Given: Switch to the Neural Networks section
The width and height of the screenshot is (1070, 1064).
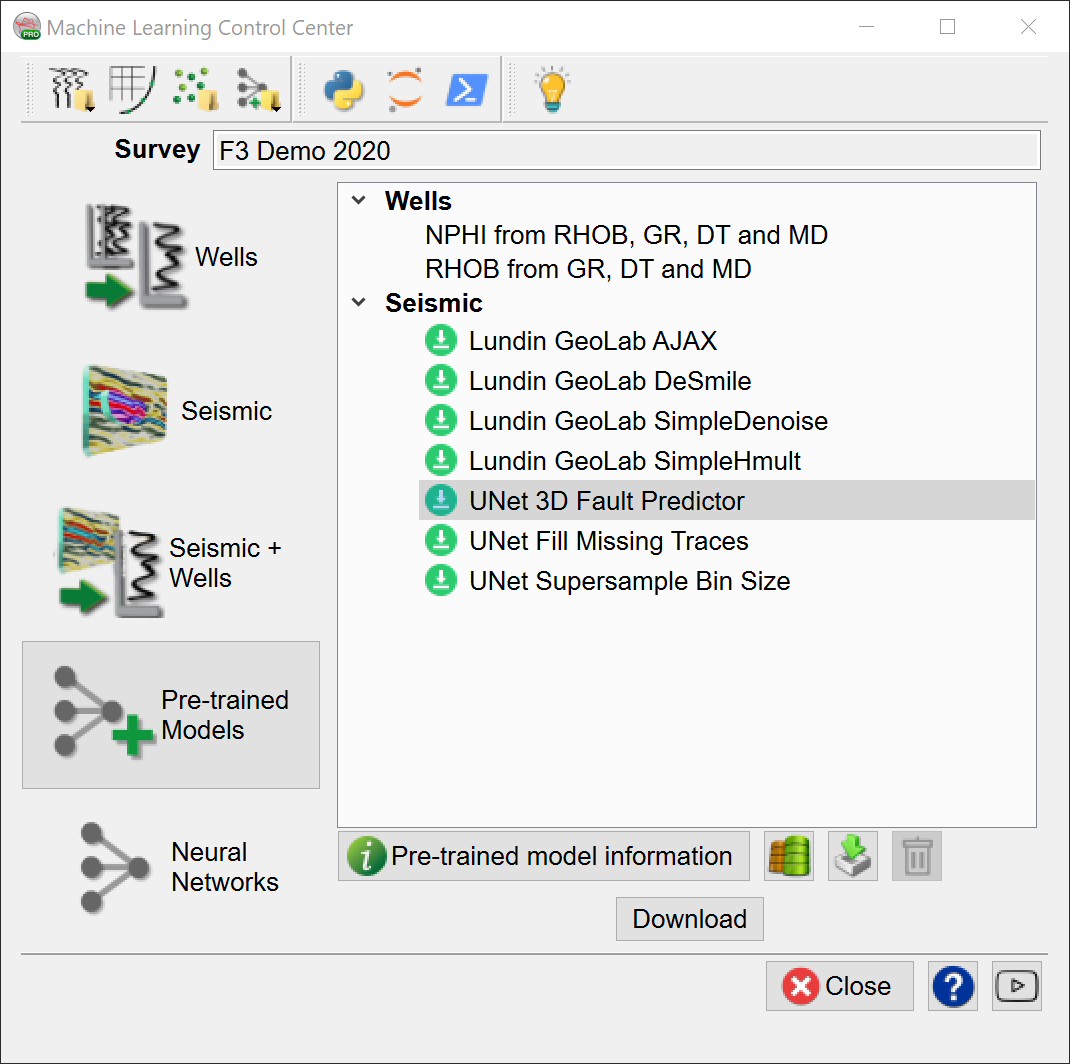Looking at the screenshot, I should tap(171, 867).
